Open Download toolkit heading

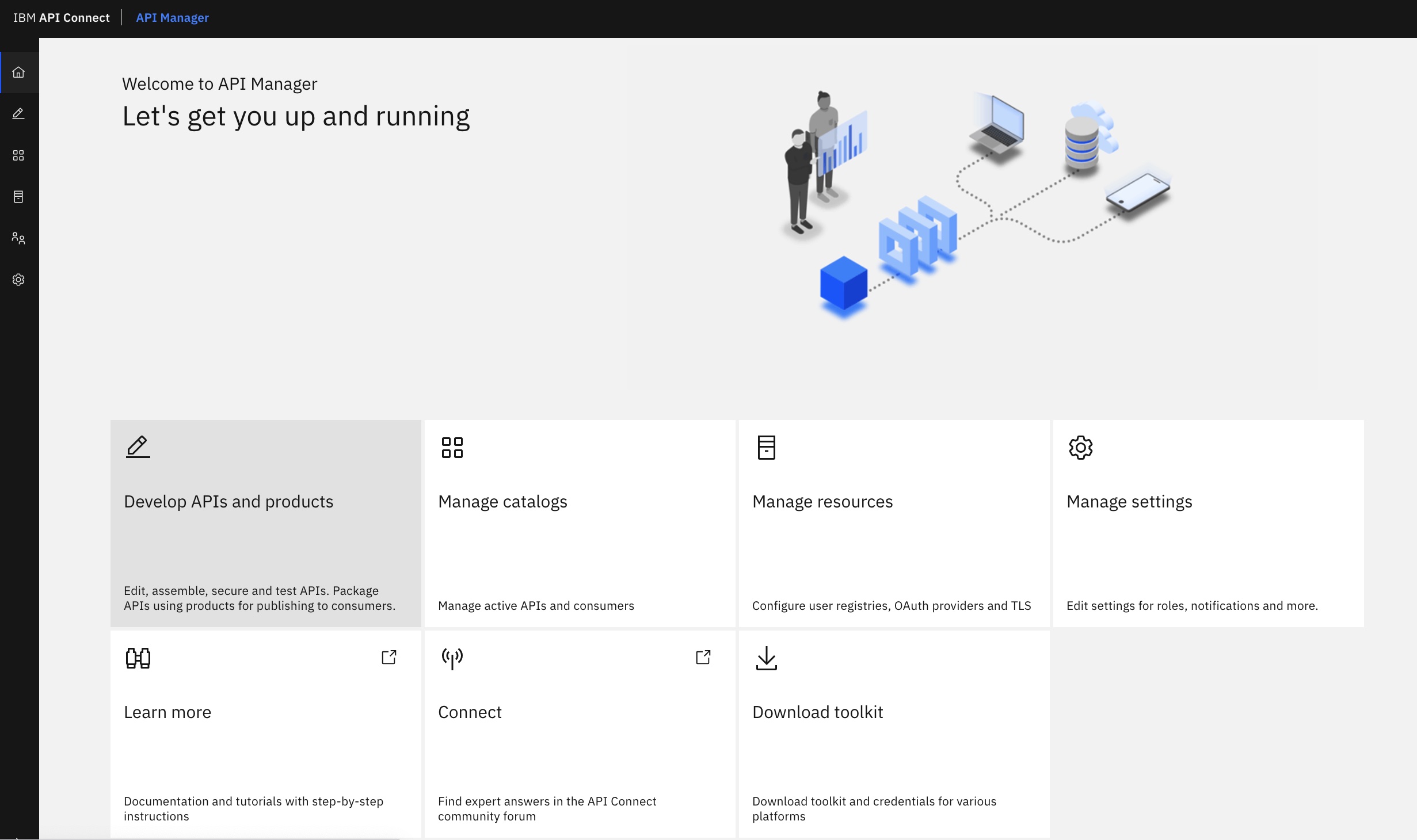pos(817,712)
